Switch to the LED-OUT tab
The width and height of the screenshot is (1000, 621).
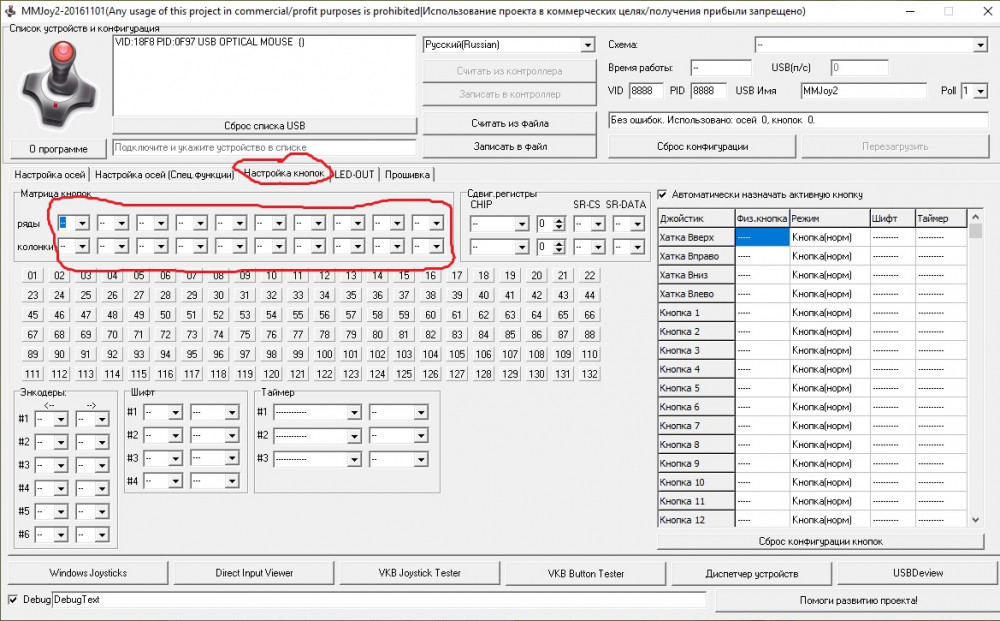point(354,174)
